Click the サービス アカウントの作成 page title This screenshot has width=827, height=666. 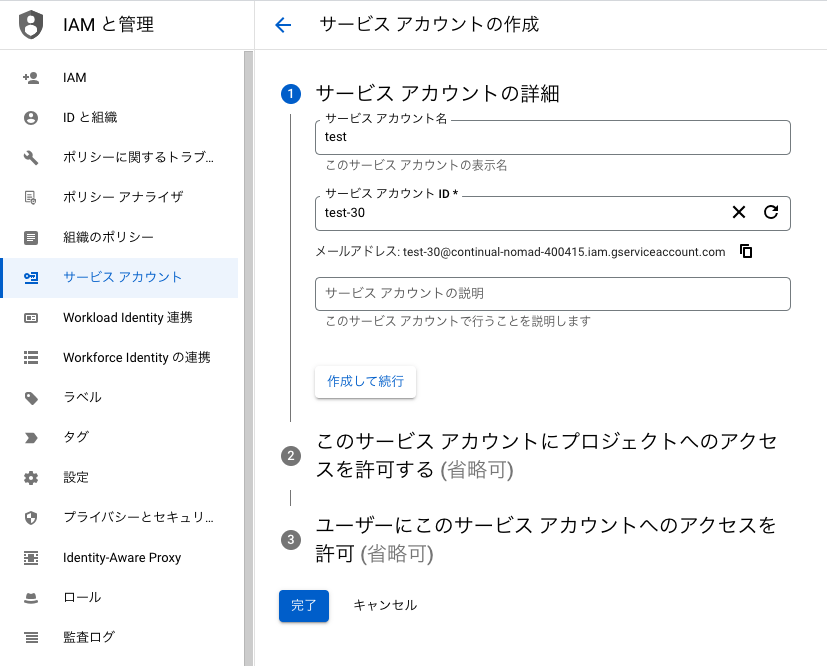429,25
